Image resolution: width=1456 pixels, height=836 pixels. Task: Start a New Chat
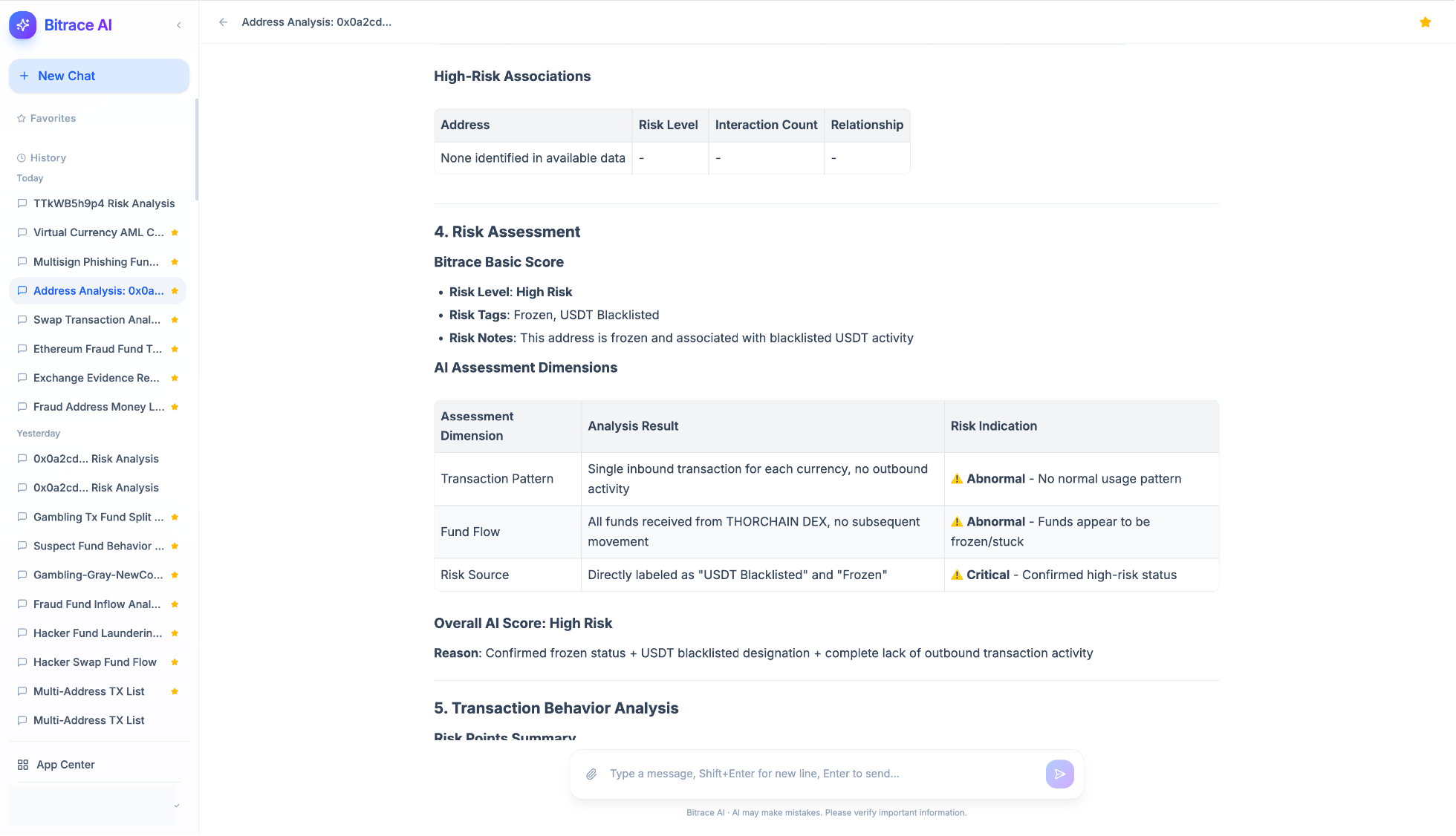[99, 76]
